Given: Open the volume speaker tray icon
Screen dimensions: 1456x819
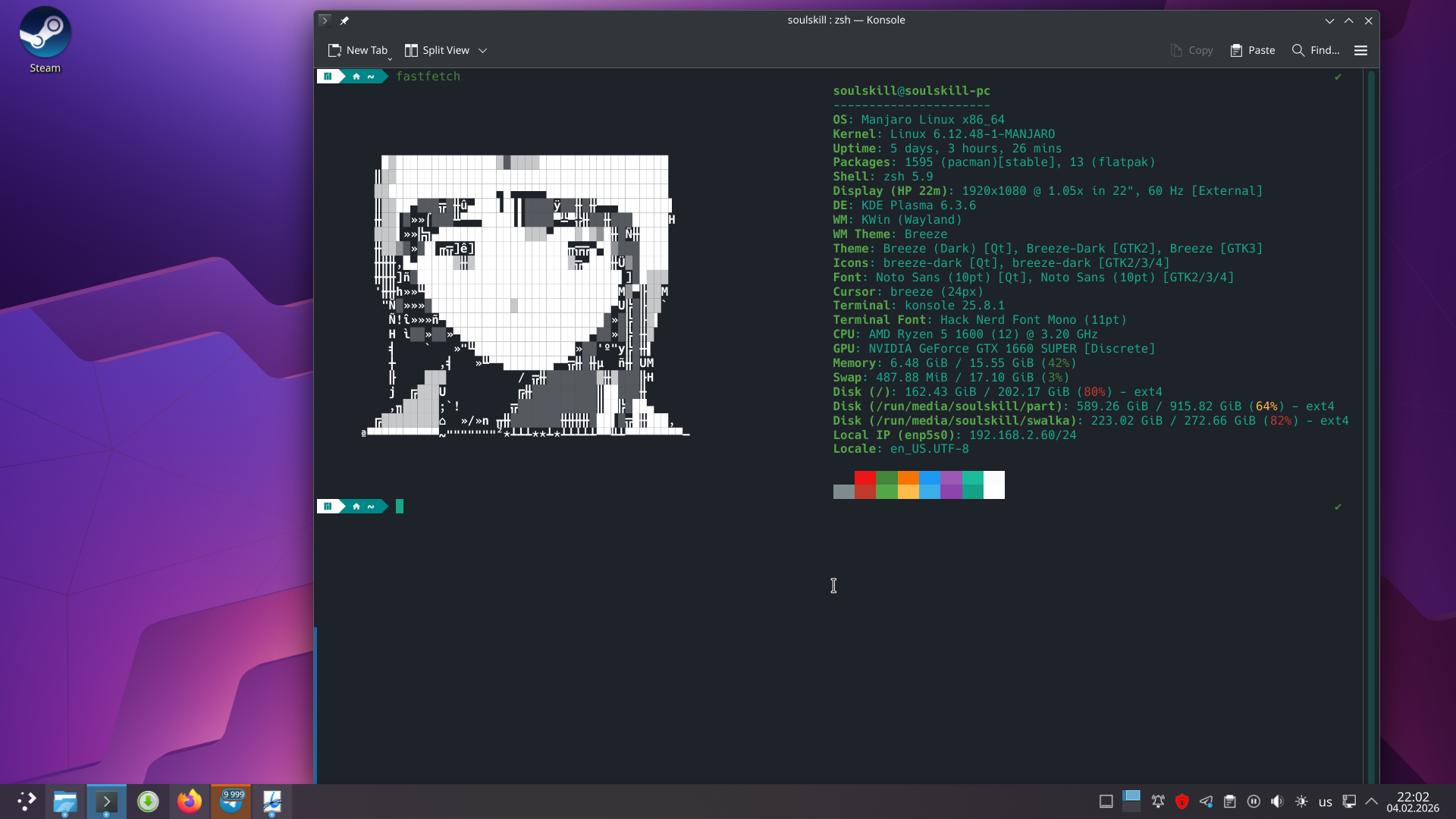Looking at the screenshot, I should 1277,802.
